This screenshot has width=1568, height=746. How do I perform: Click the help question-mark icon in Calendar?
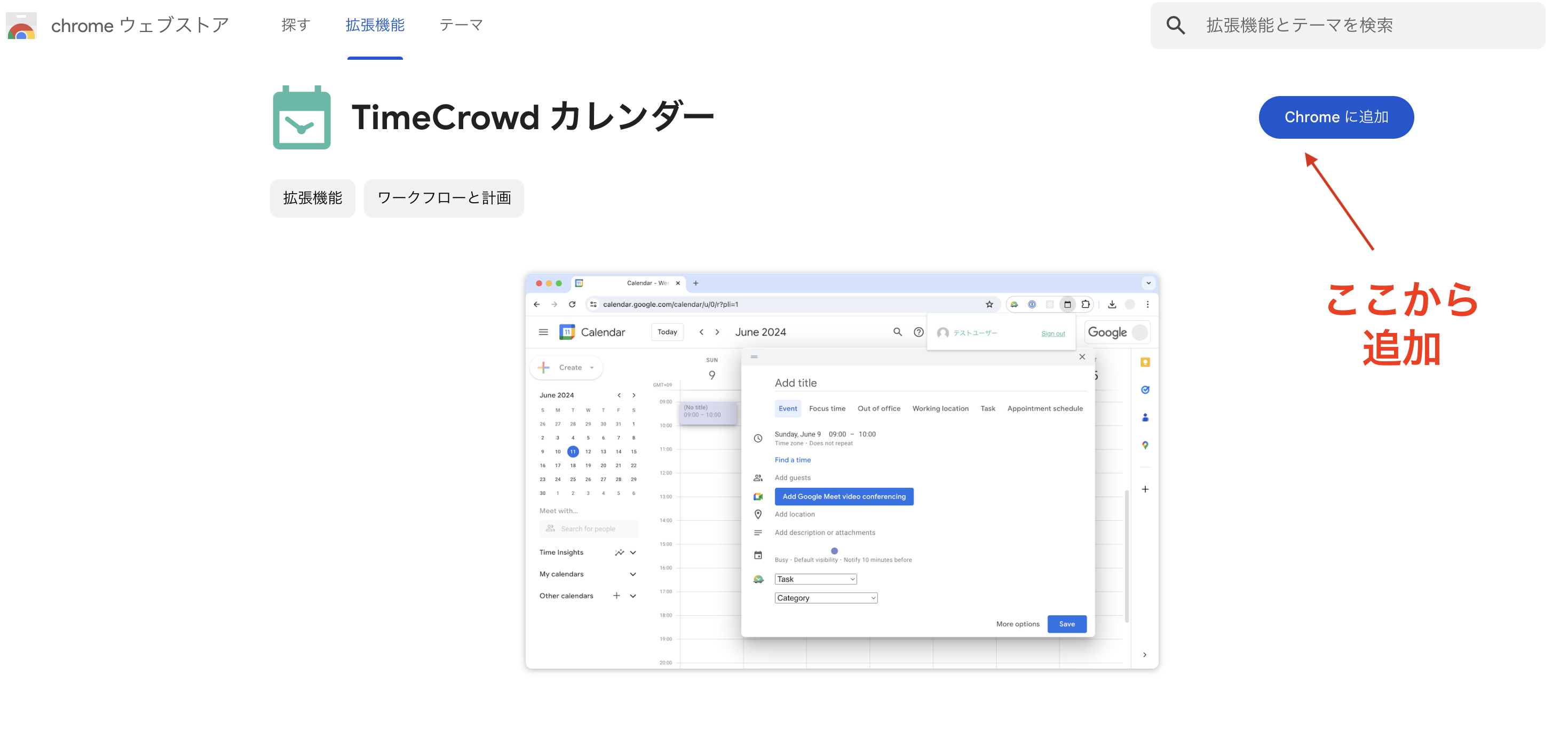coord(918,331)
